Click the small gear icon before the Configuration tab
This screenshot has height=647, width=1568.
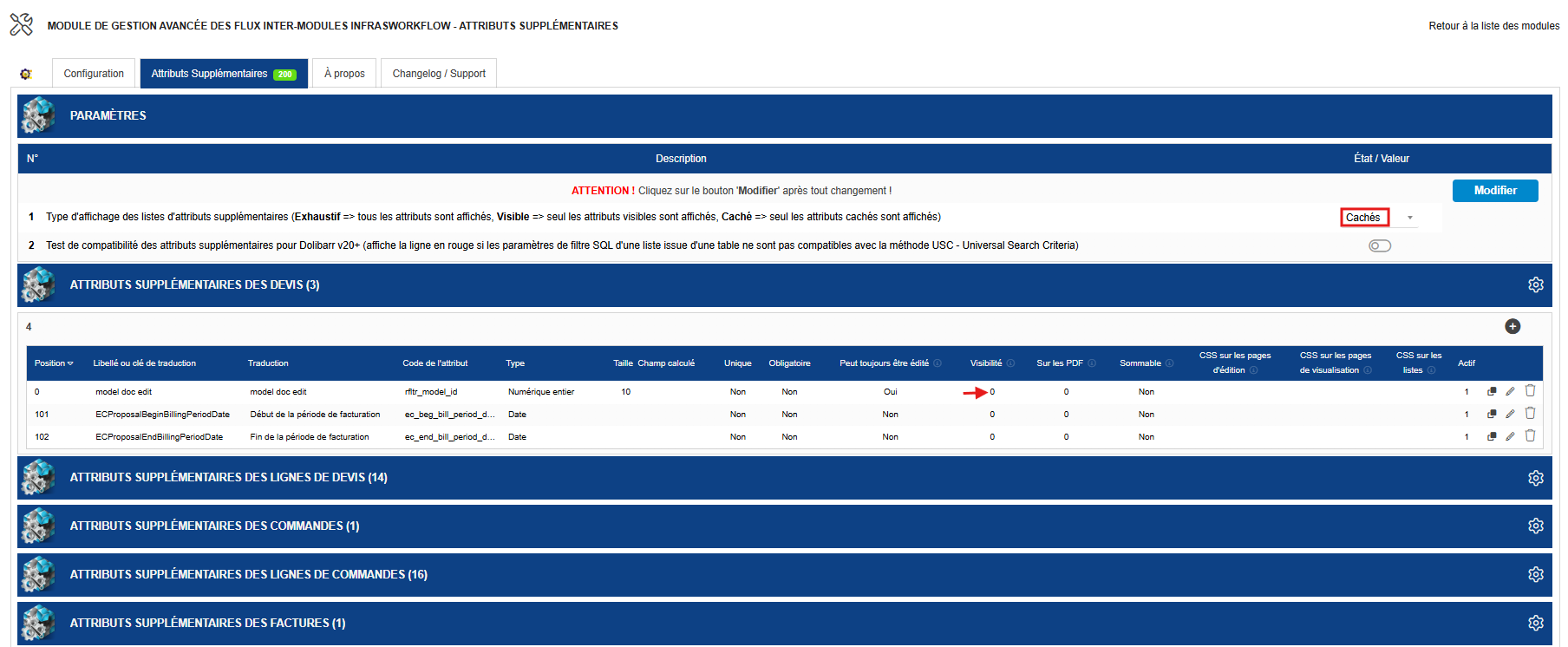click(26, 74)
